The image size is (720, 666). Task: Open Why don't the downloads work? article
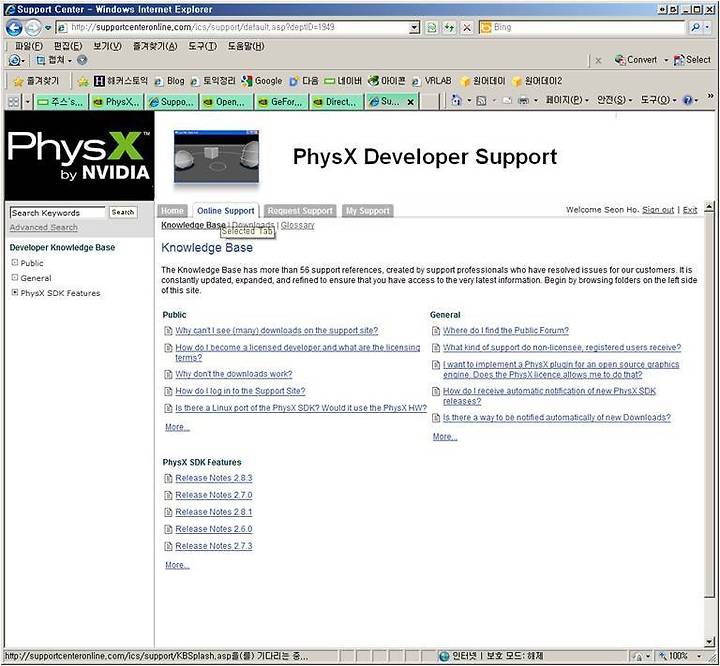(x=234, y=374)
